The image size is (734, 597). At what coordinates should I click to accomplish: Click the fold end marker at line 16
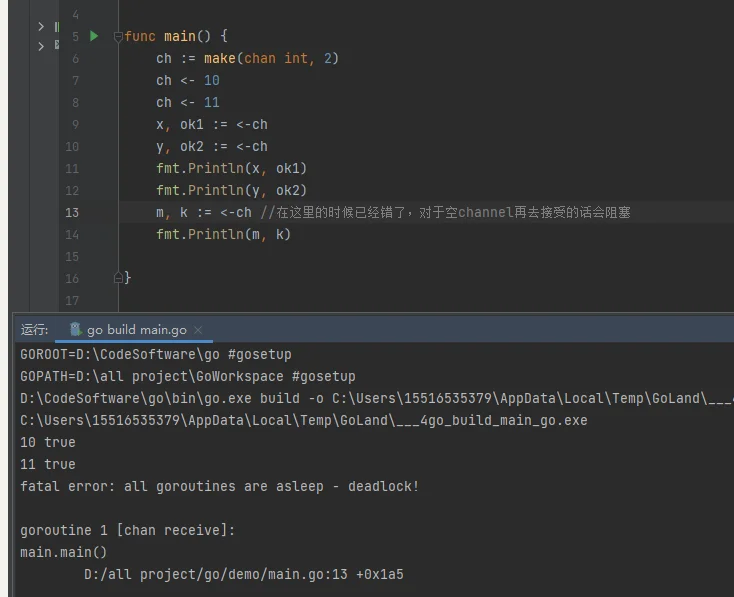point(118,278)
